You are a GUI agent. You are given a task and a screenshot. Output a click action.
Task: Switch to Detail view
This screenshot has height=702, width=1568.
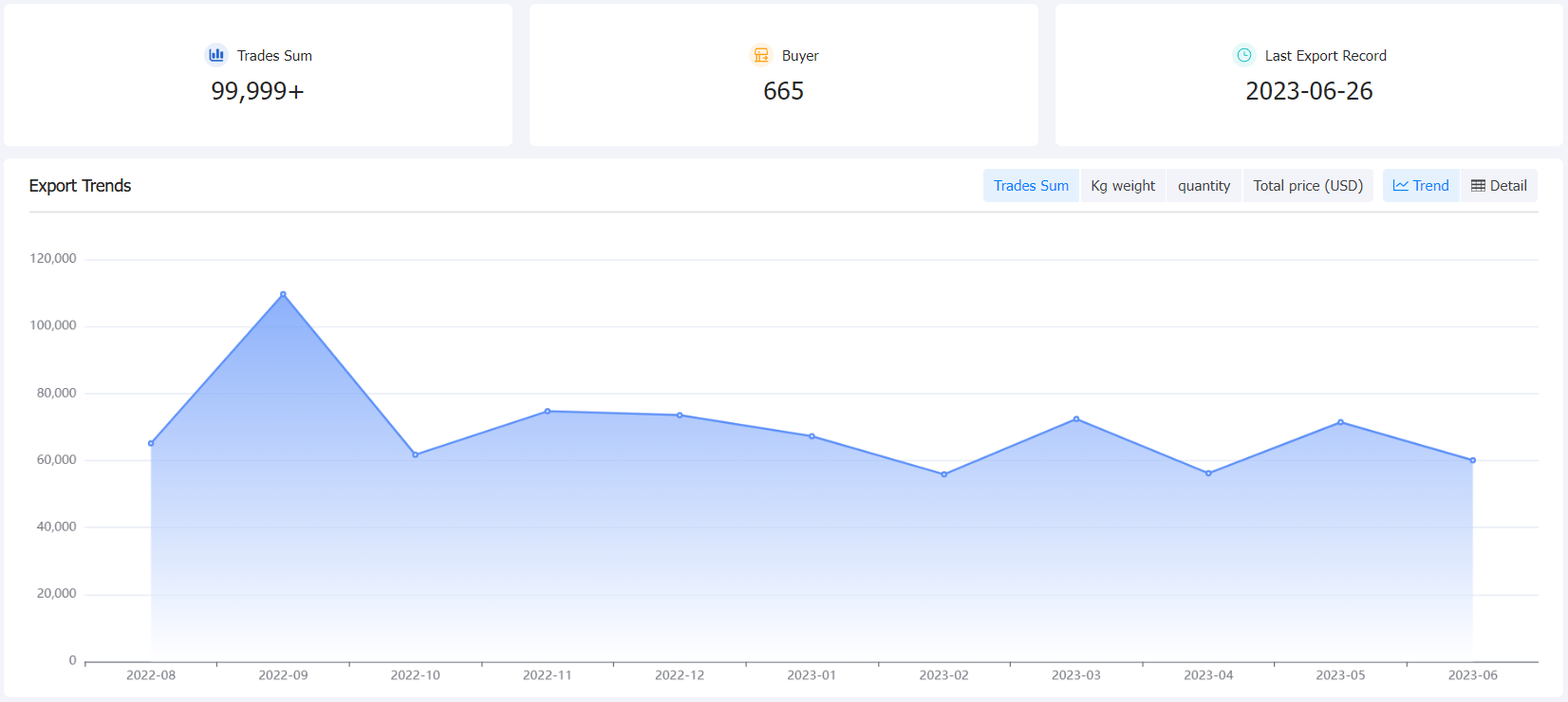click(x=1499, y=186)
